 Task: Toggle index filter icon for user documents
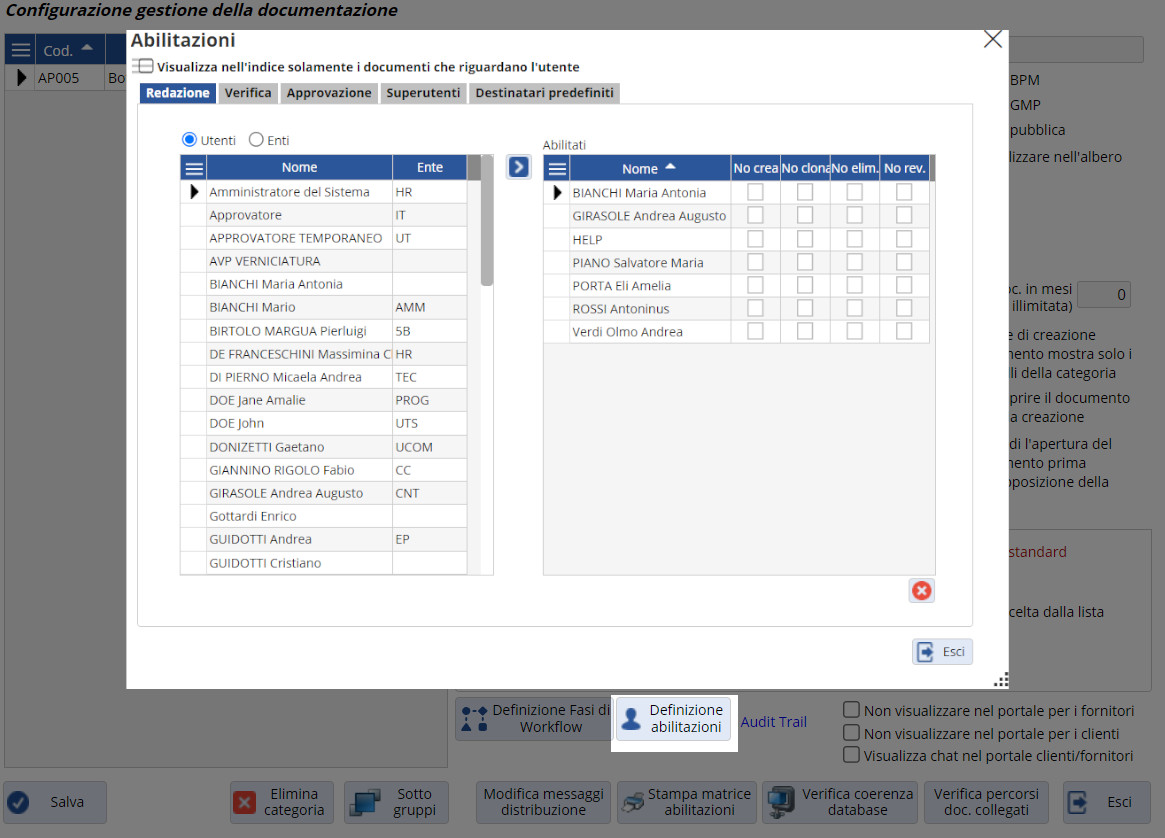143,67
